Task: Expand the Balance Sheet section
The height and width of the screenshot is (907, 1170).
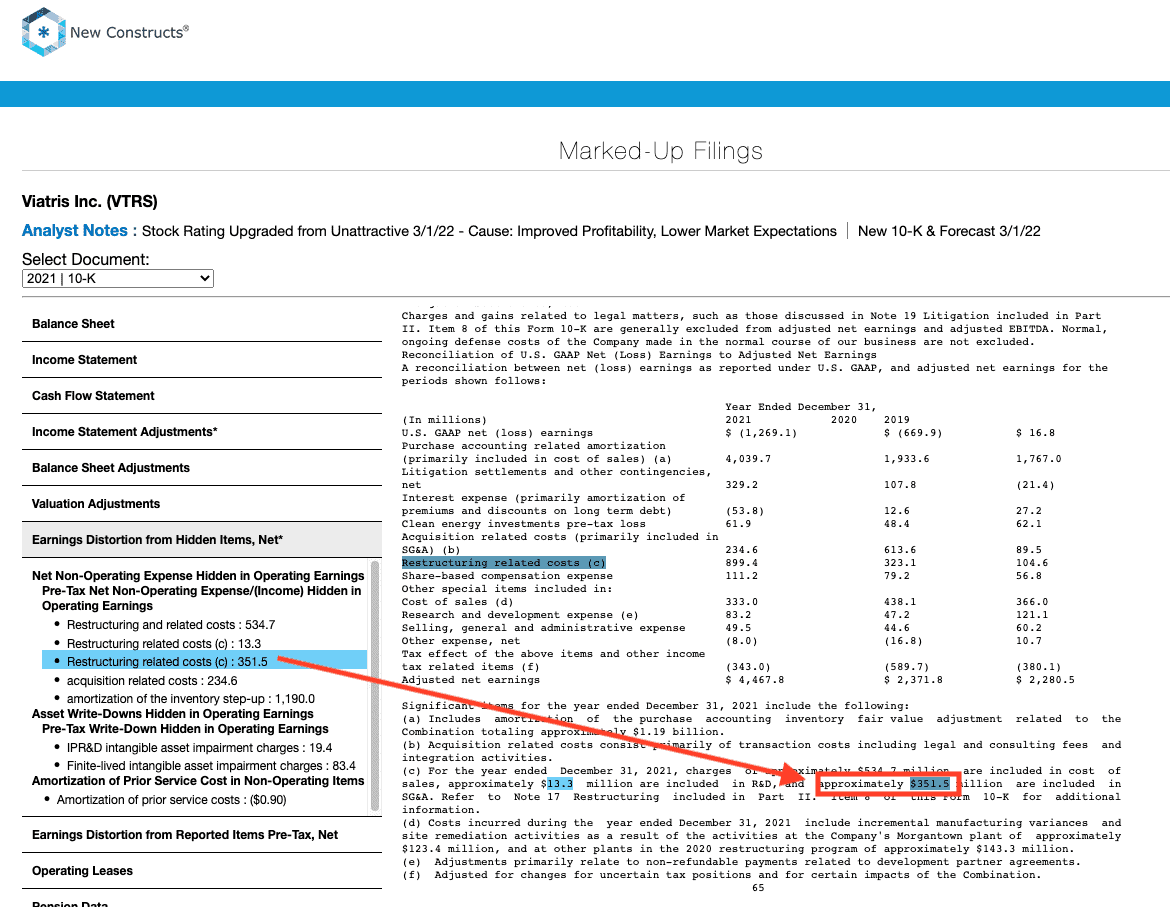Action: 201,324
